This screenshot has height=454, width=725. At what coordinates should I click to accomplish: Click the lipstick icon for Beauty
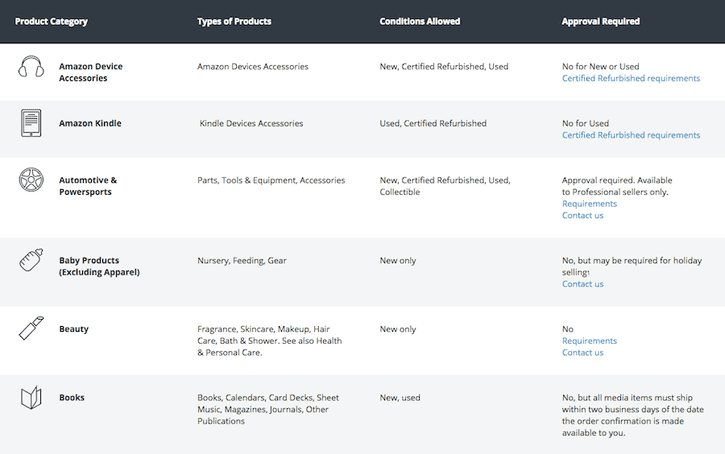coord(32,328)
